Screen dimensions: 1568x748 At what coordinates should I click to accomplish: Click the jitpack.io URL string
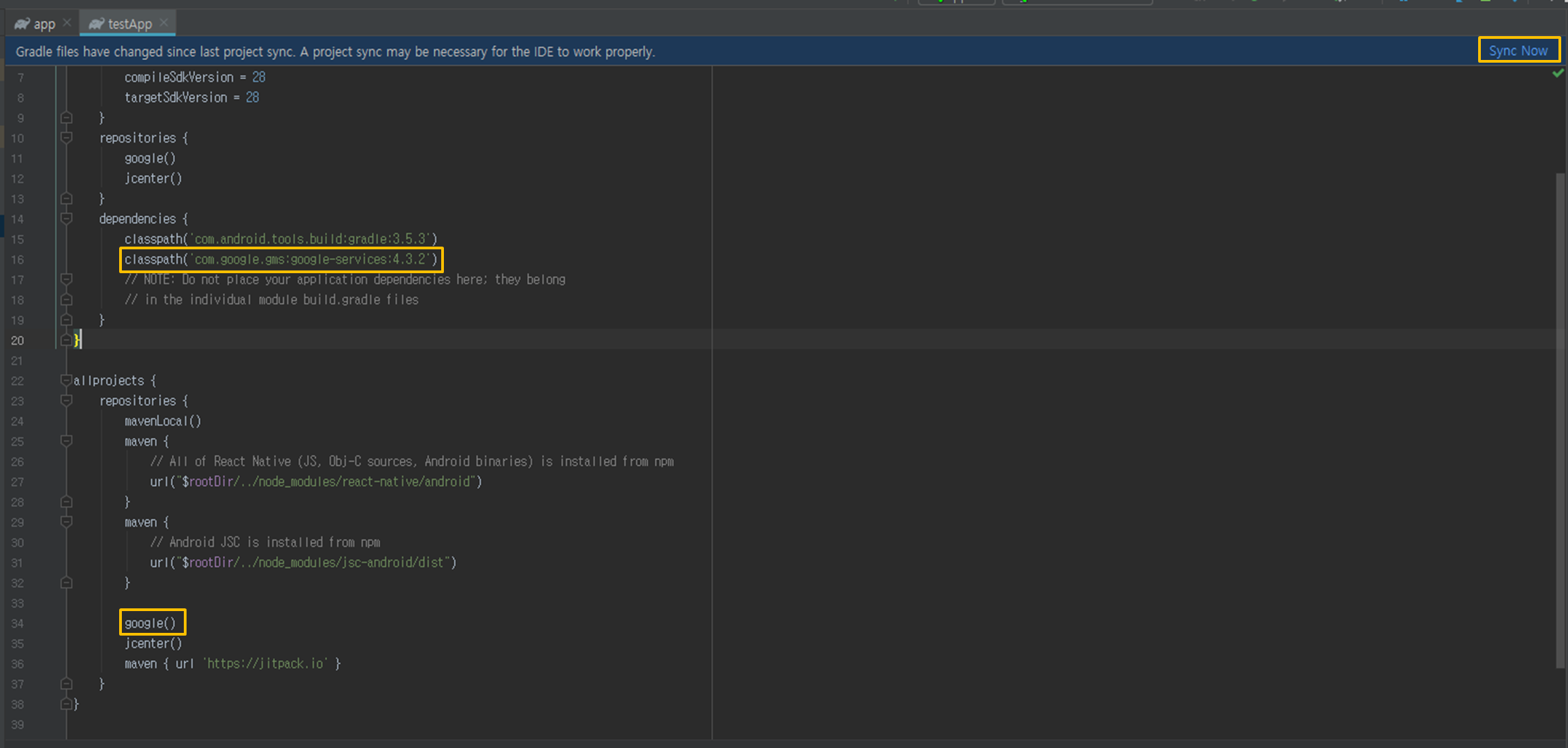coord(266,664)
